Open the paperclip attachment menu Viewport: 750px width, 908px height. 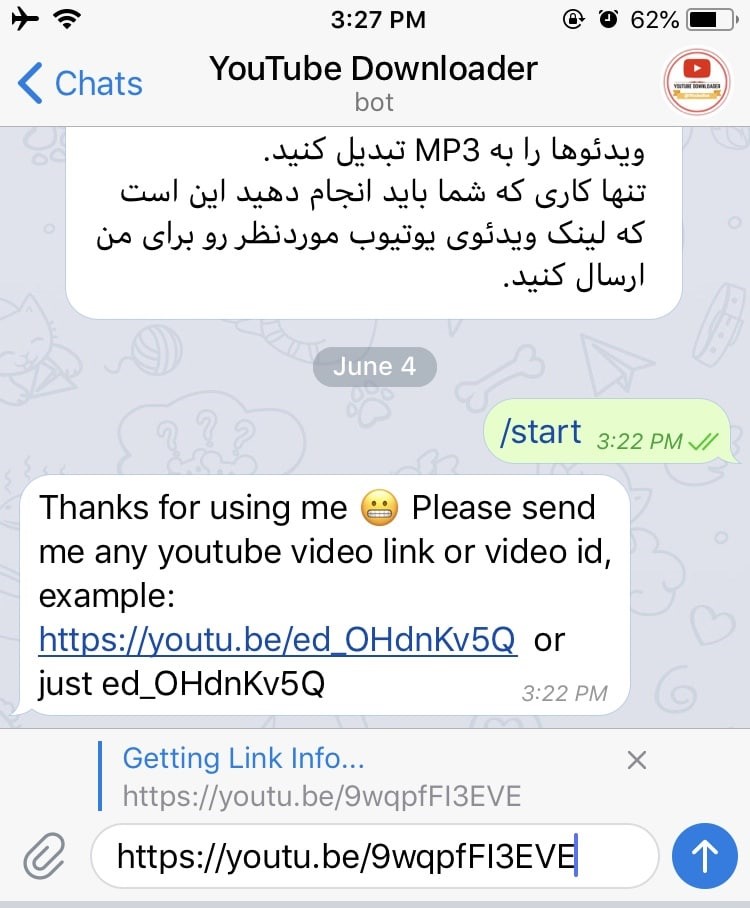45,855
